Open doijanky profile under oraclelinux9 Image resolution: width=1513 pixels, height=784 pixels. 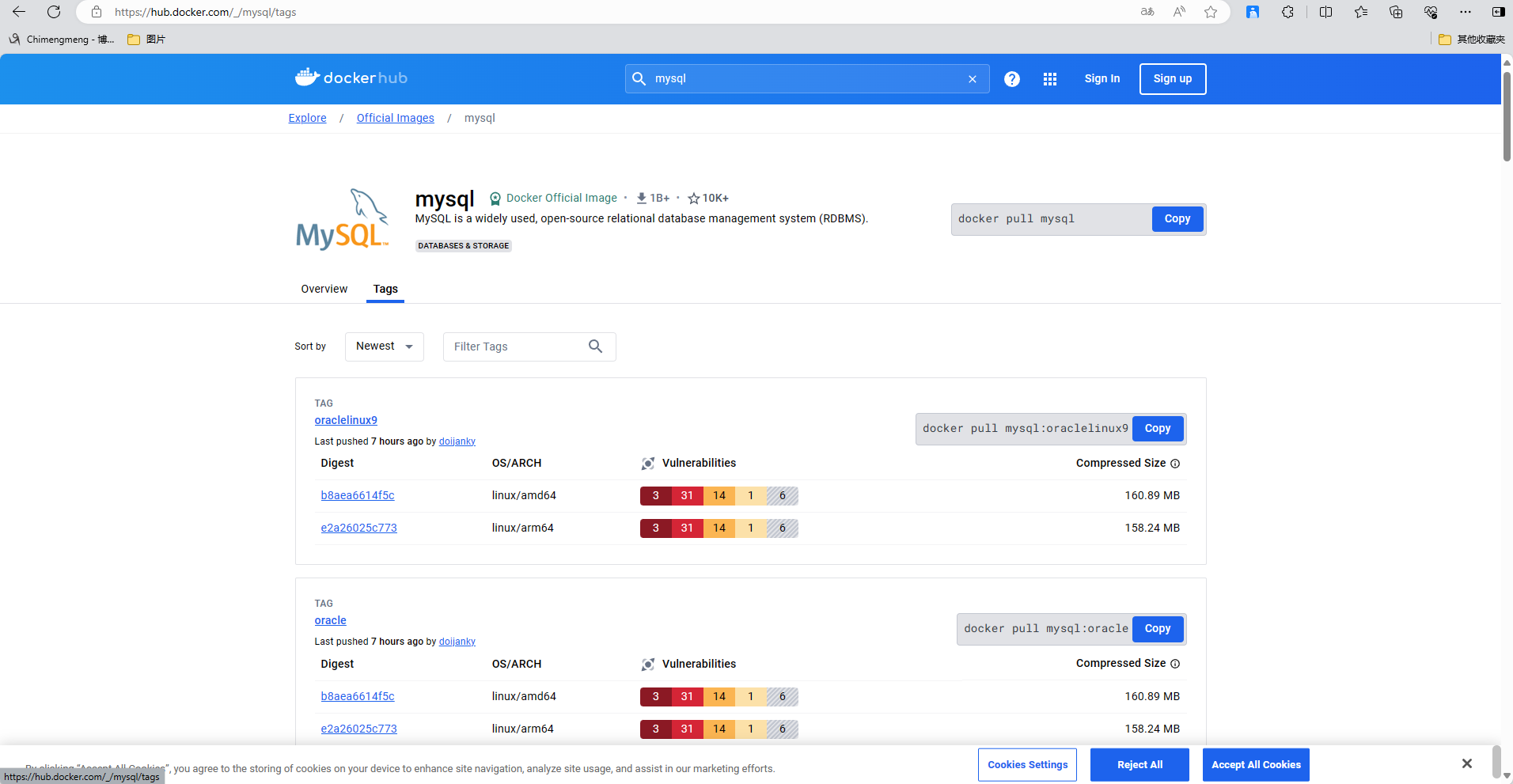pyautogui.click(x=457, y=441)
